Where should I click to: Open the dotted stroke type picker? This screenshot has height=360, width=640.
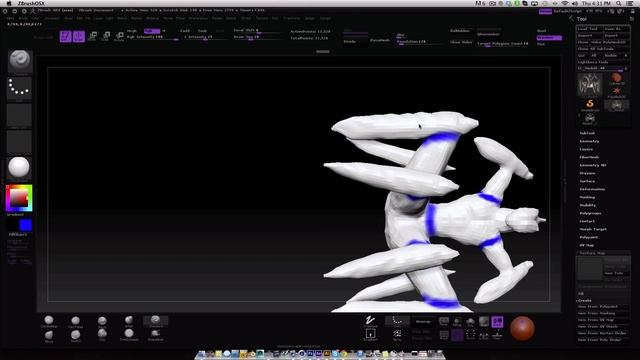[x=19, y=88]
